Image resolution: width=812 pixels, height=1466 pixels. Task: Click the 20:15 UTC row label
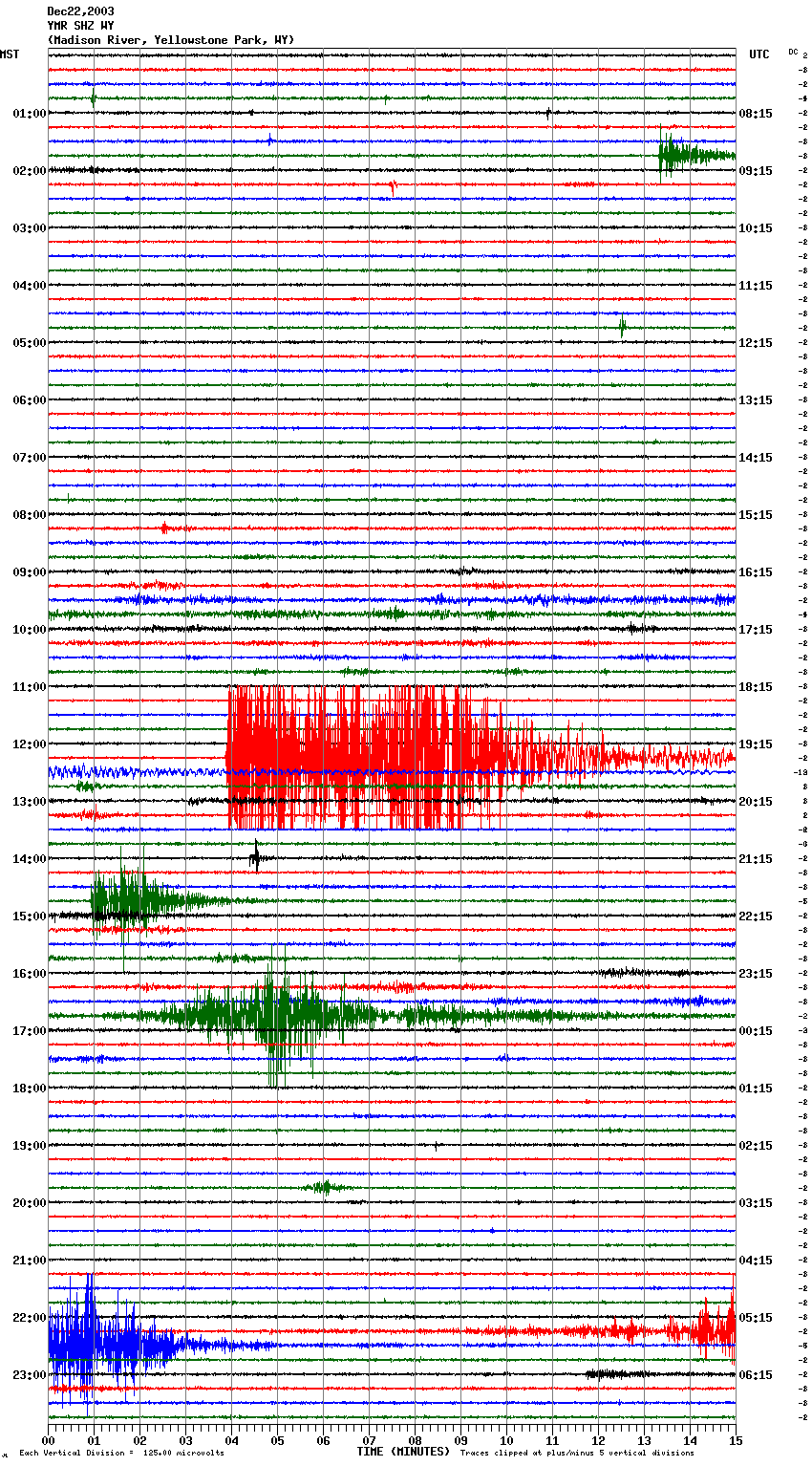pos(756,802)
